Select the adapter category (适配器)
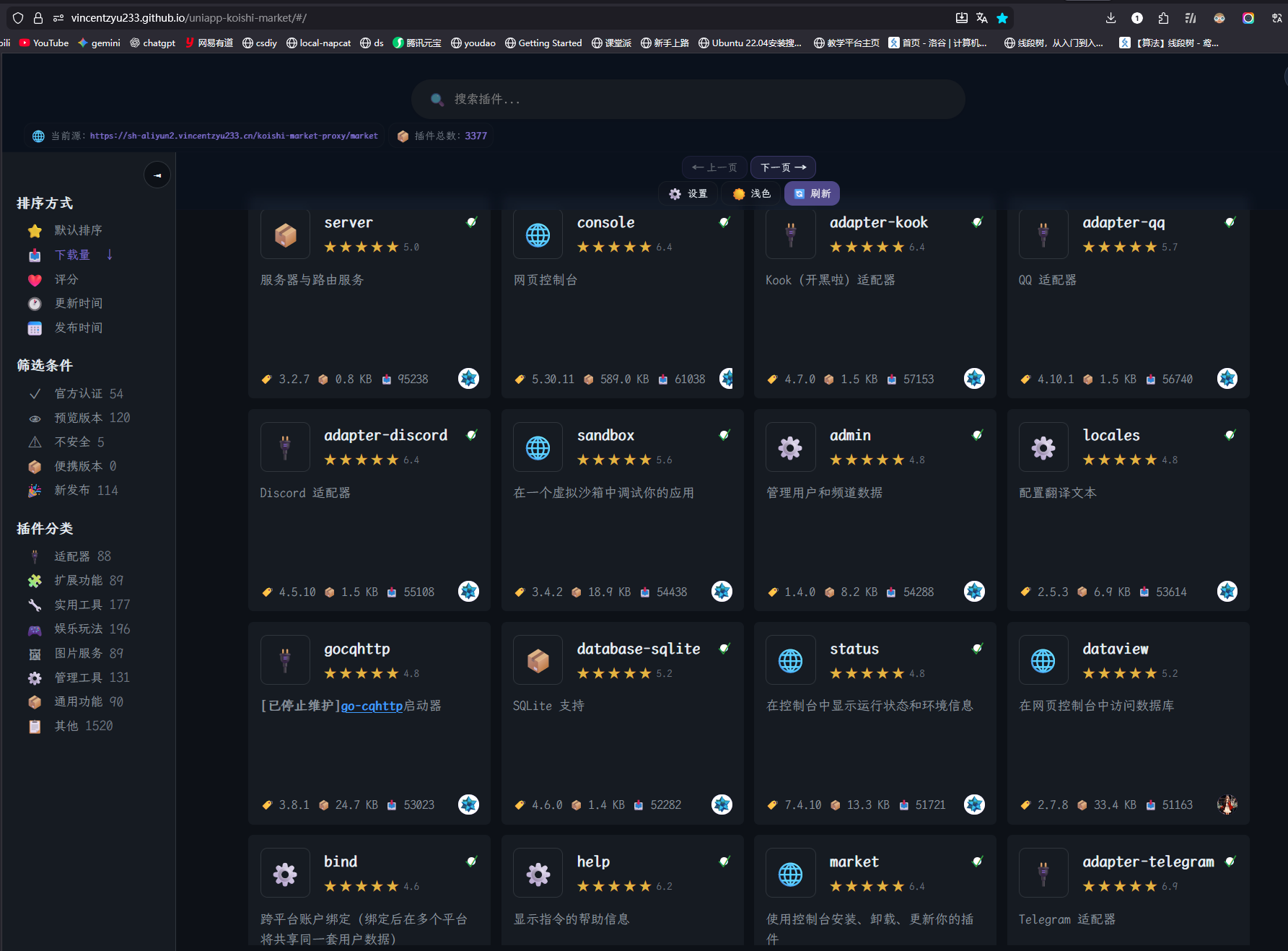Screen dimensions: 1288x951 click(x=72, y=556)
